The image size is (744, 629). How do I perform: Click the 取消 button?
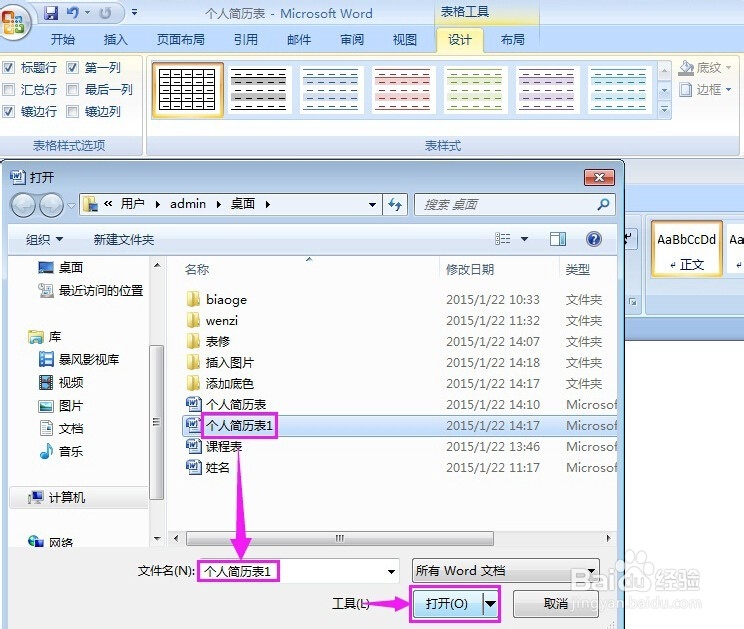555,603
